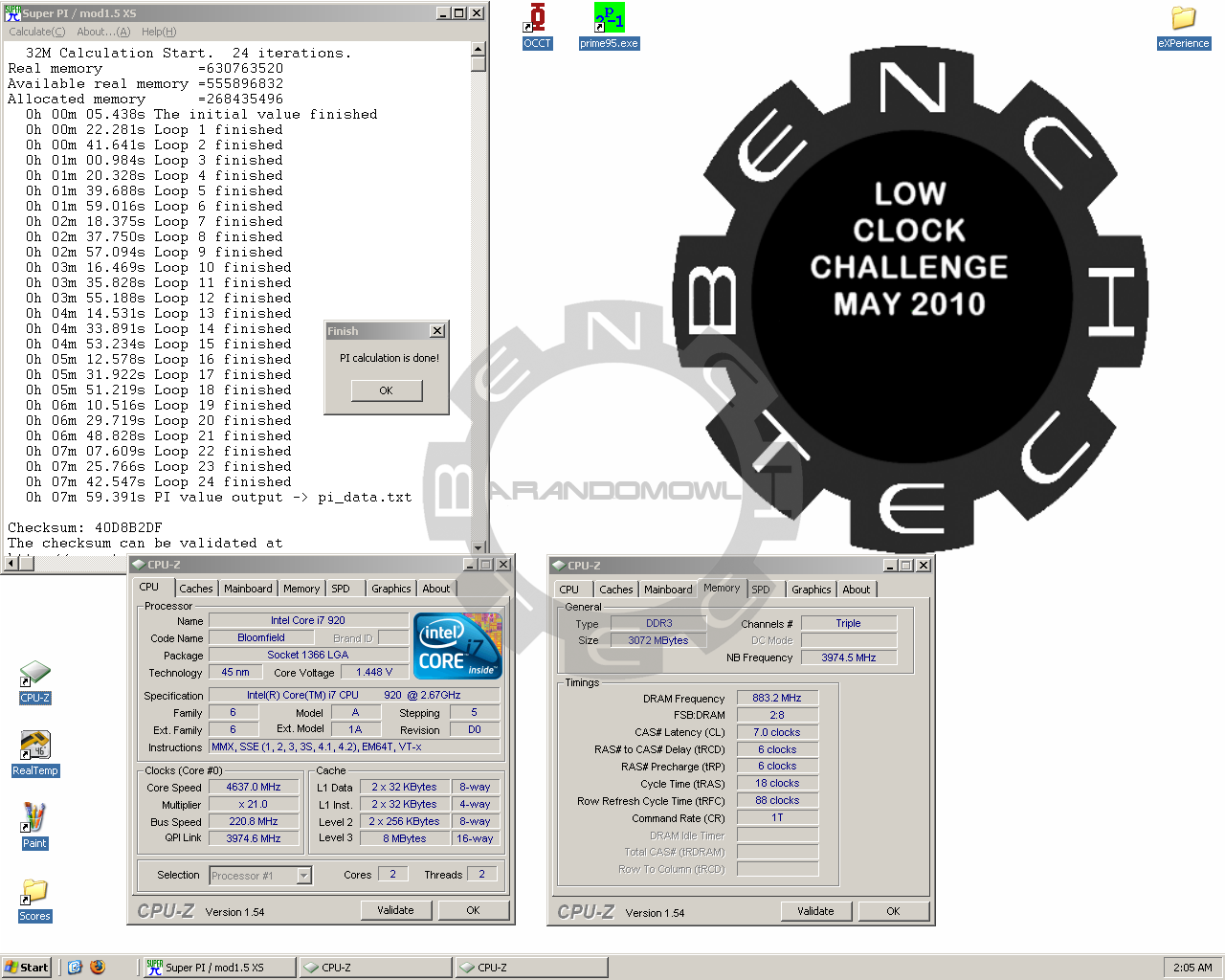Open the About menu in Super PI
Screen dimensions: 1225x980
pyautogui.click(x=103, y=32)
